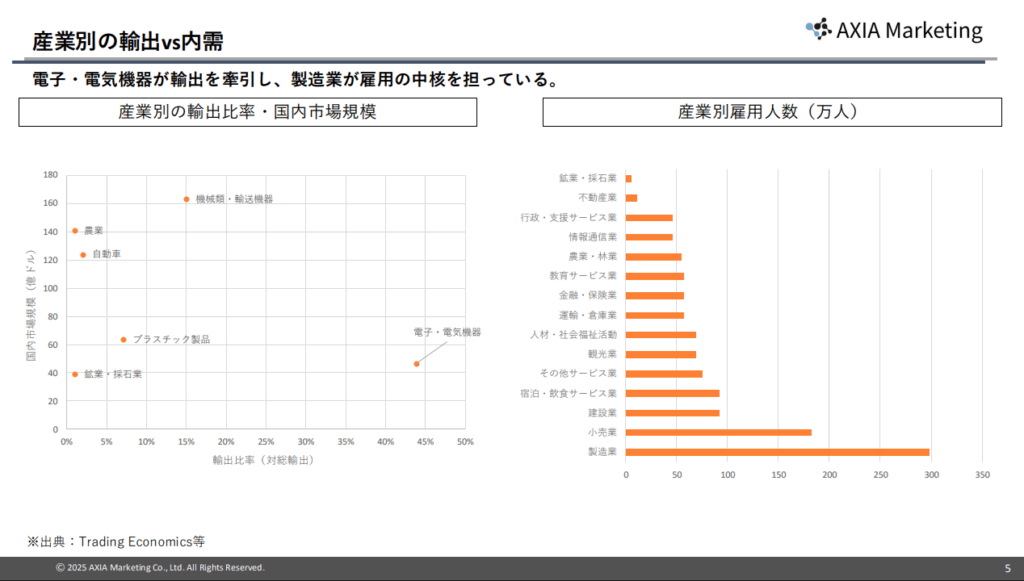Select the 鉱業・採石業 scatter point
Image resolution: width=1024 pixels, height=581 pixels.
[75, 374]
